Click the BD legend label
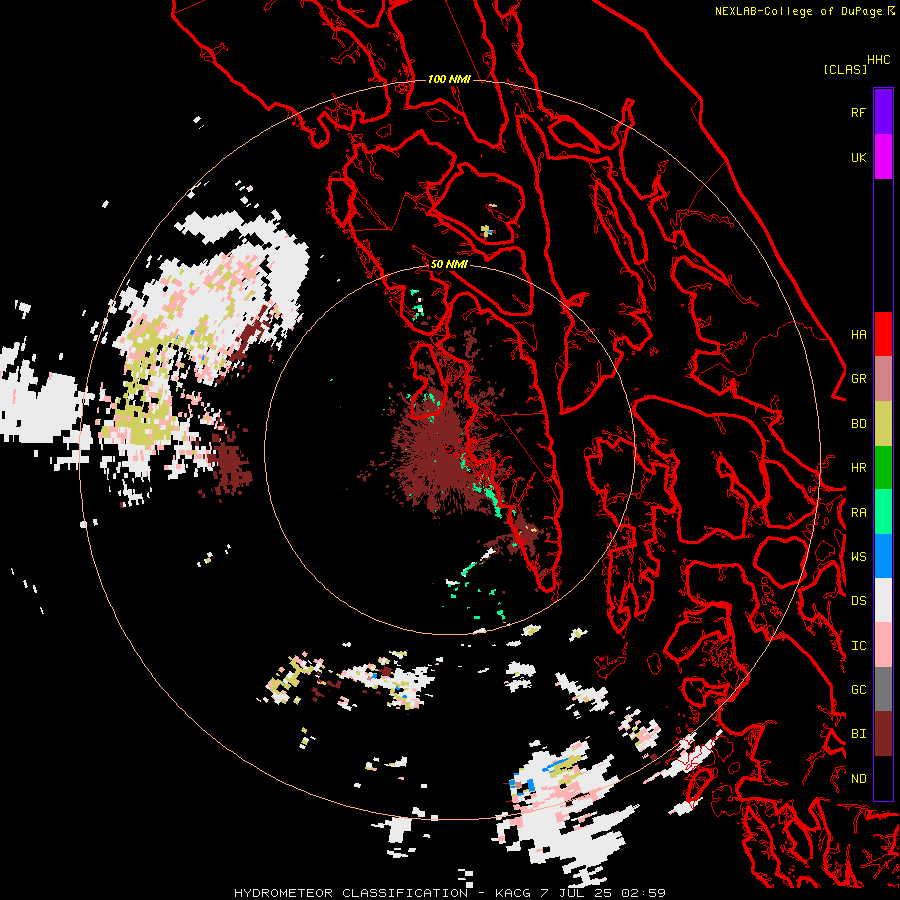 858,424
